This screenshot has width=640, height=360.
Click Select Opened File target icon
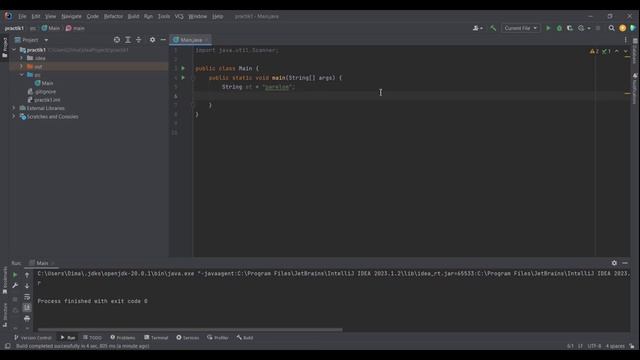click(117, 40)
